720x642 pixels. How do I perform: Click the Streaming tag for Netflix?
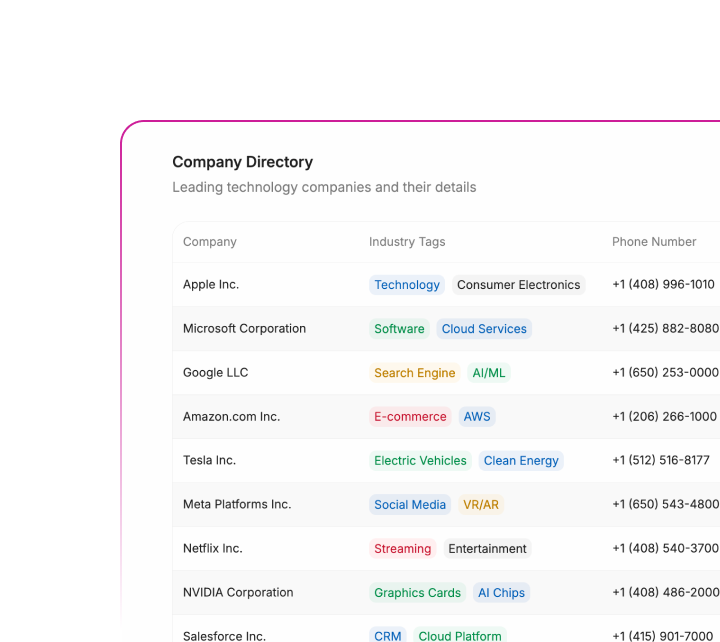click(402, 549)
